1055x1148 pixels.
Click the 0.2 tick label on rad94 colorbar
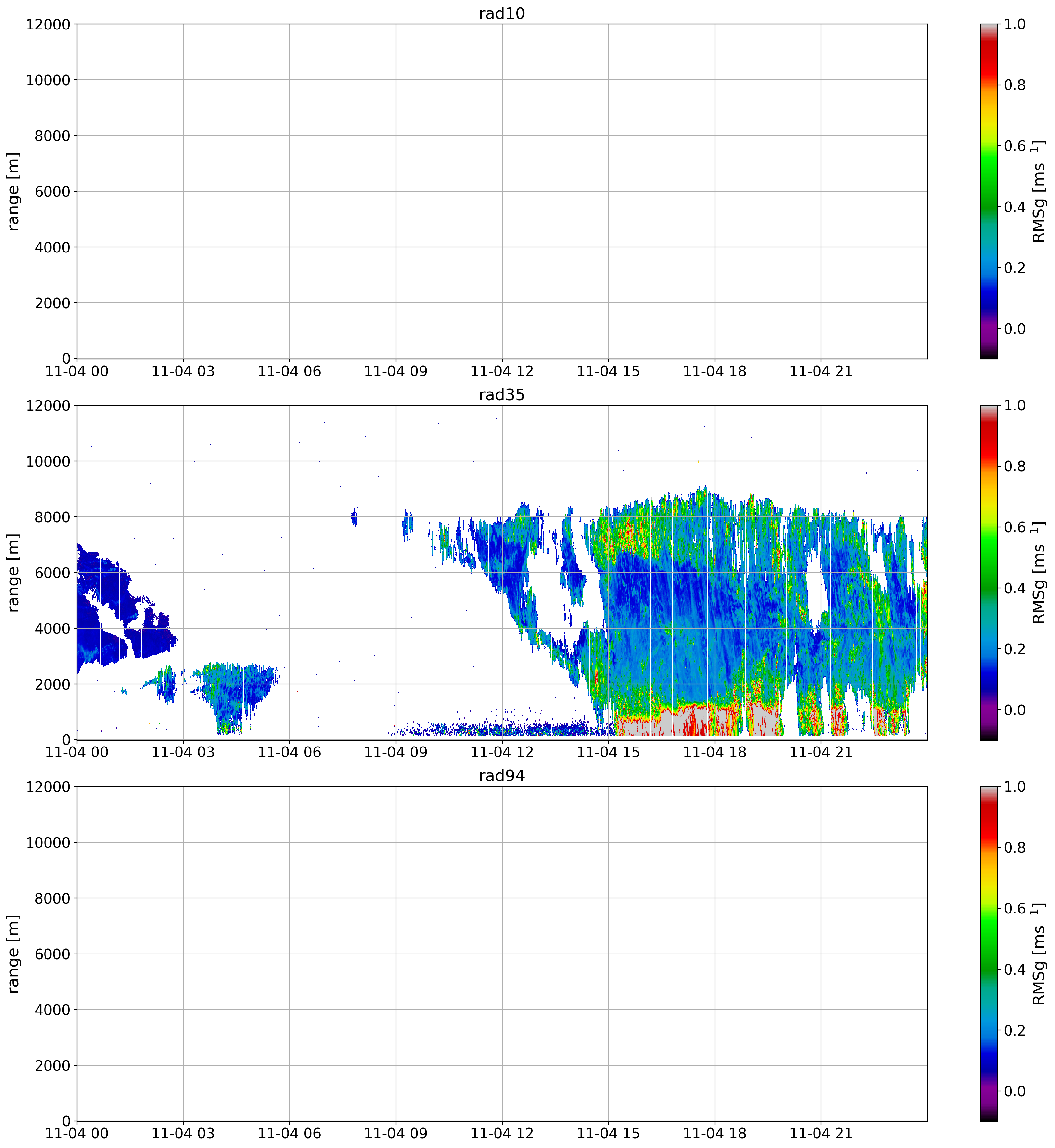point(1014,1030)
